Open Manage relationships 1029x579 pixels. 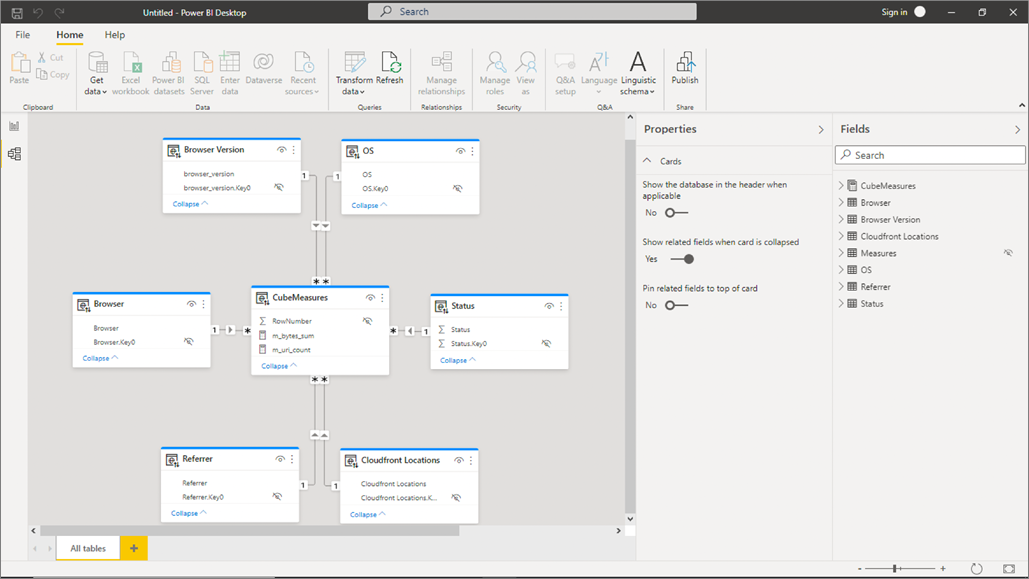tap(442, 74)
